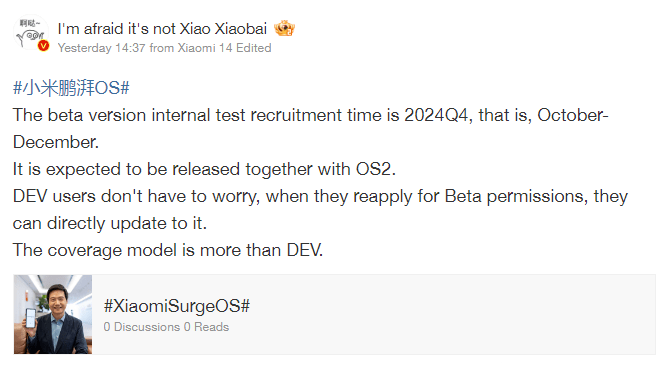Image resolution: width=666 pixels, height=374 pixels.
Task: Open the #小米澎湃OS# hashtag
Action: 71,88
